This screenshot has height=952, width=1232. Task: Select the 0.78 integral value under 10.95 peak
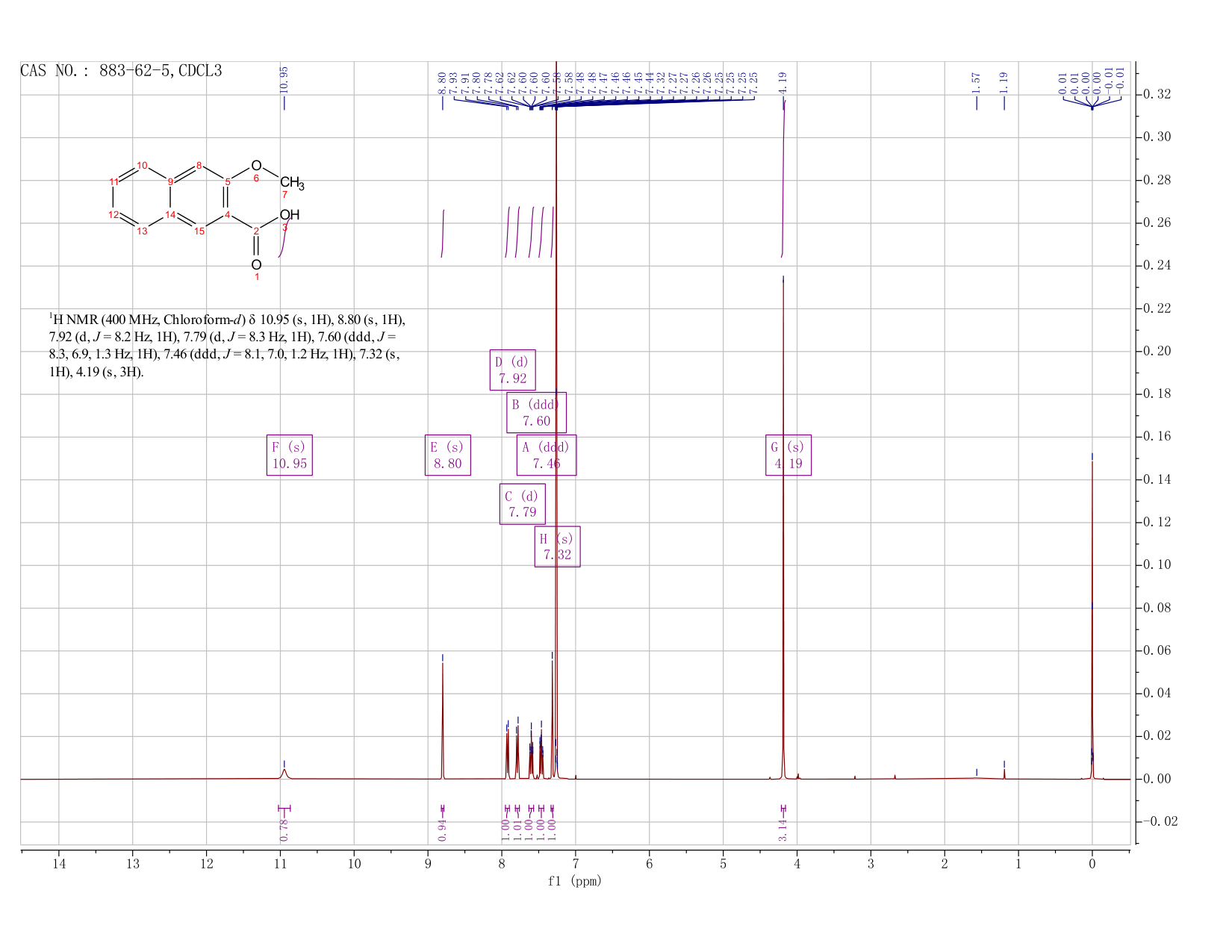point(284,829)
